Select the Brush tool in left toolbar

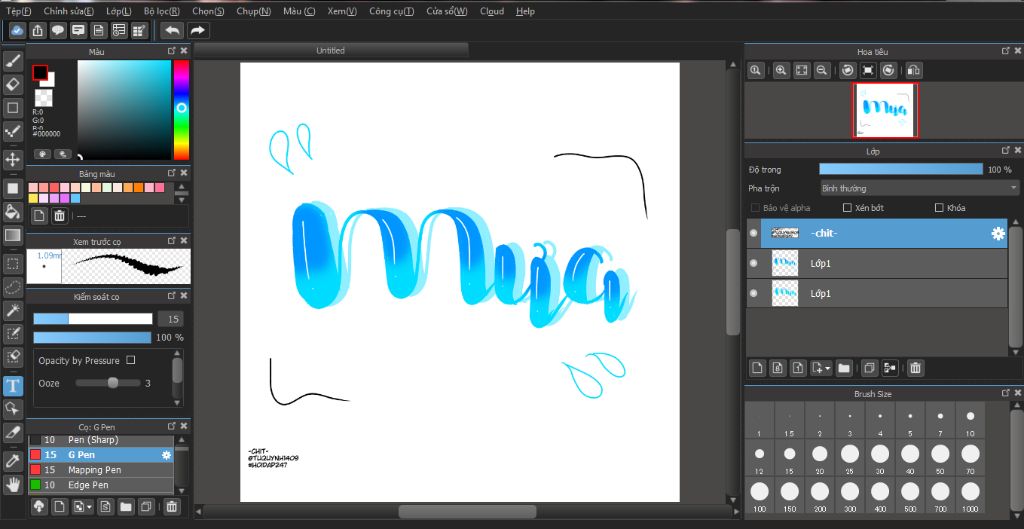click(x=13, y=61)
